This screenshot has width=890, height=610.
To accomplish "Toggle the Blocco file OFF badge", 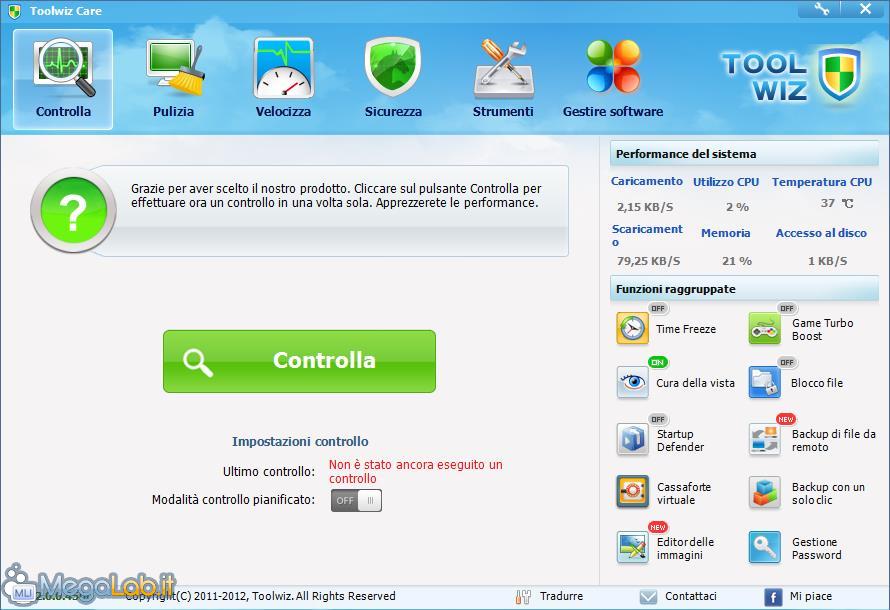I will [x=787, y=362].
